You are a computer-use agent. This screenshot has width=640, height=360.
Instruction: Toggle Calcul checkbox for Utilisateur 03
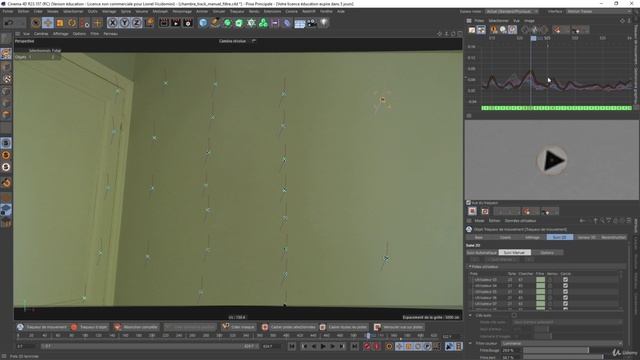[565, 280]
